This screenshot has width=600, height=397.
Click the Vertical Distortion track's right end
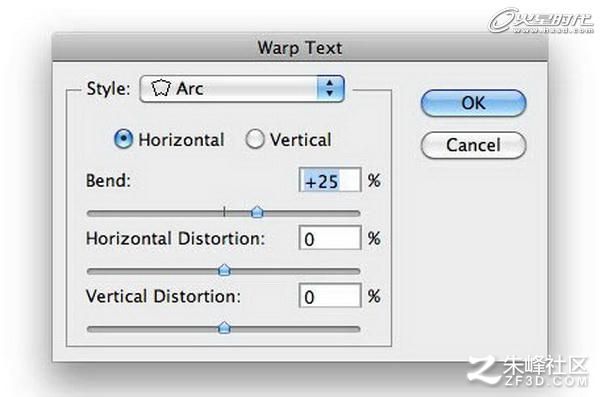(356, 329)
